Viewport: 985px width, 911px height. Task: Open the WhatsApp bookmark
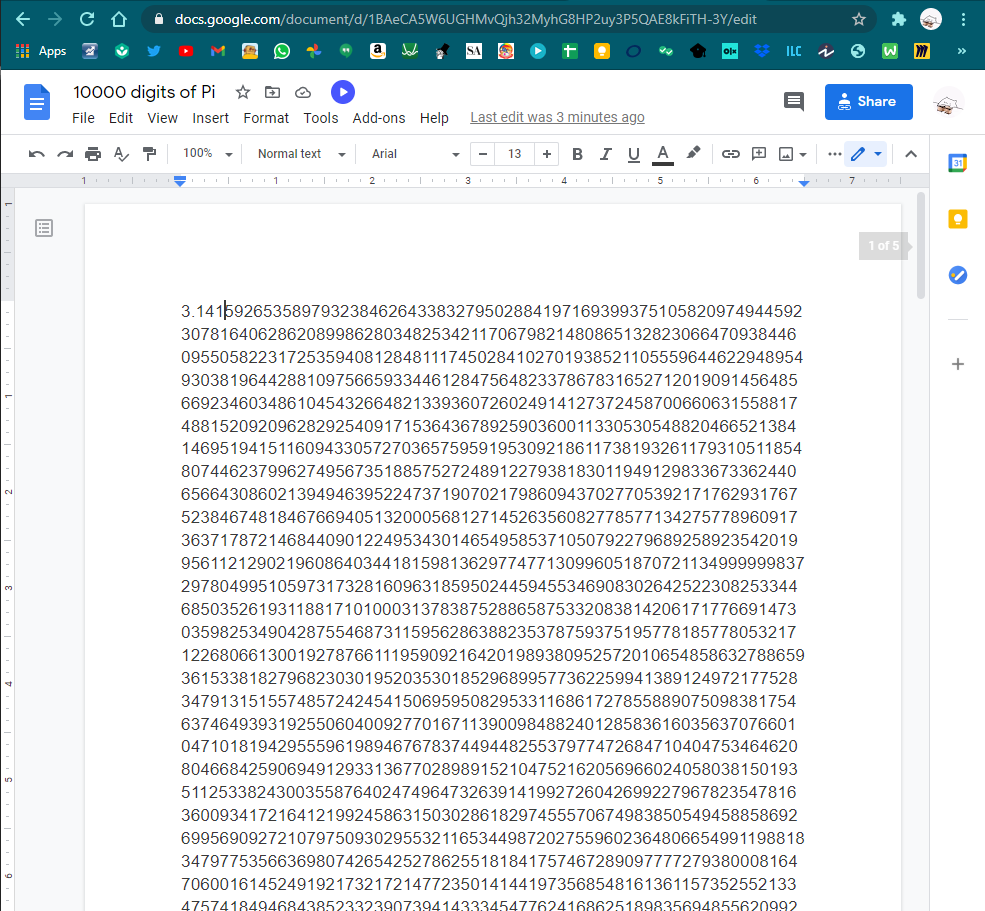point(282,52)
